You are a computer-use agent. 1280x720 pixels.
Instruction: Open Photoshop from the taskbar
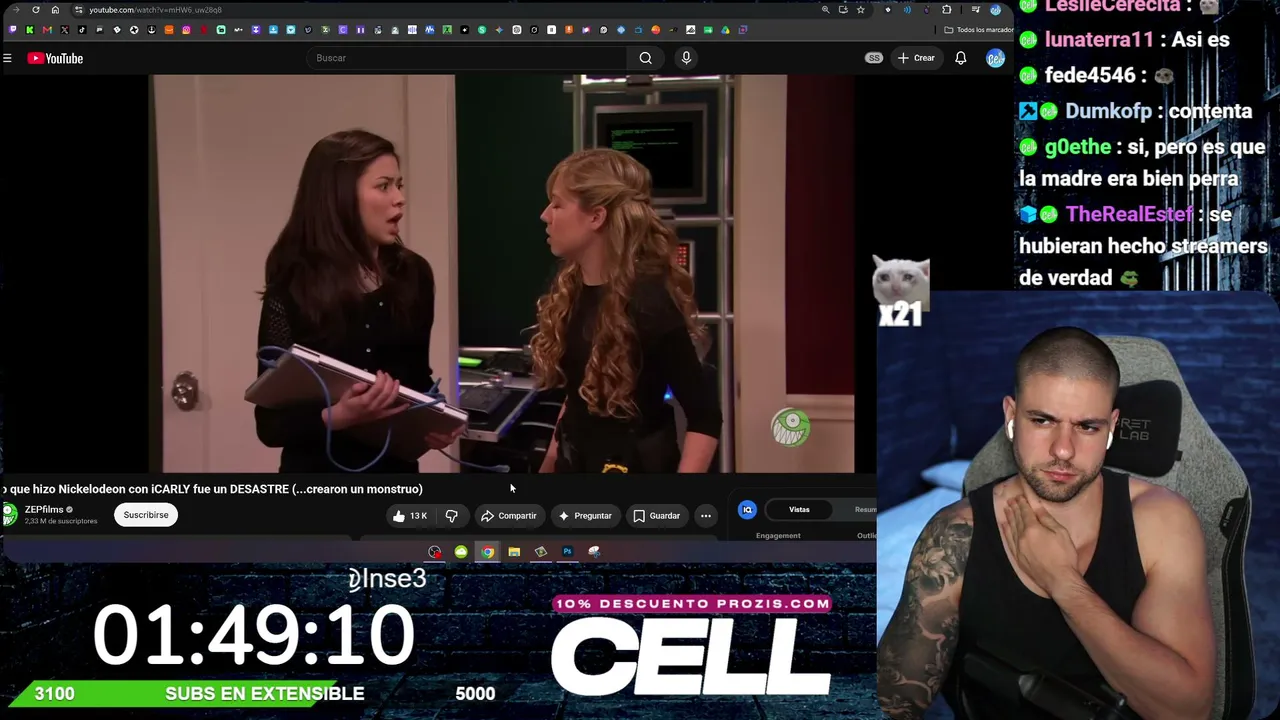567,552
